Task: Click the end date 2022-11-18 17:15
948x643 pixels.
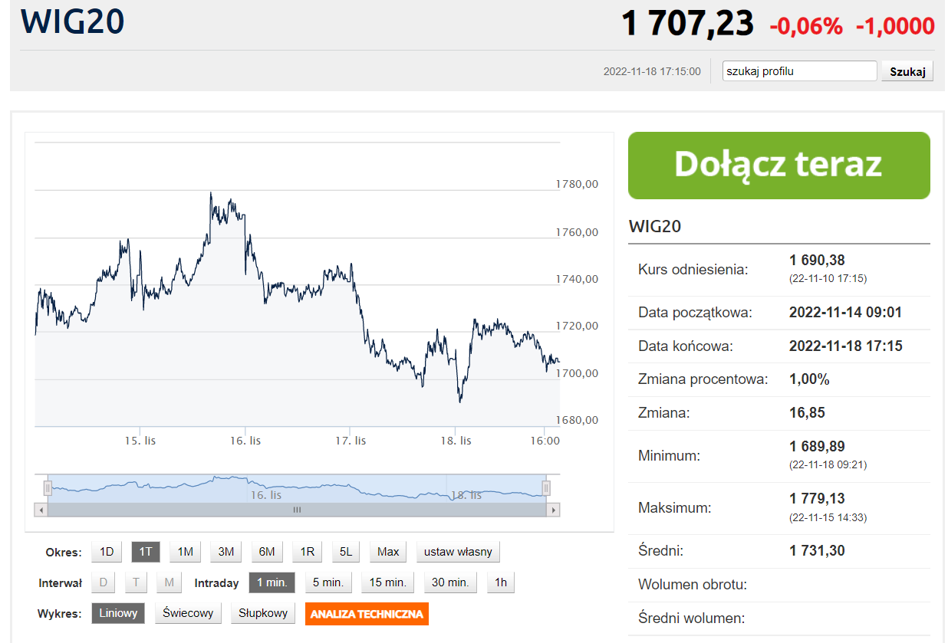Action: point(845,346)
